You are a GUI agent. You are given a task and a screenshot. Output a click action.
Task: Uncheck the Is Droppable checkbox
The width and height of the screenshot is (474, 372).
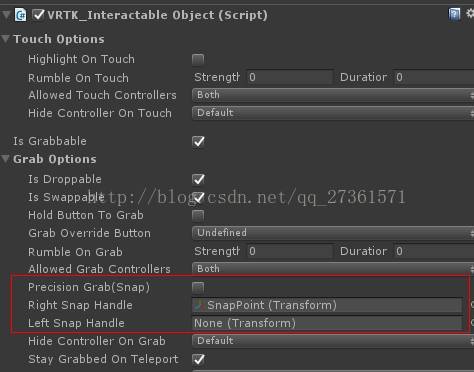click(x=198, y=179)
